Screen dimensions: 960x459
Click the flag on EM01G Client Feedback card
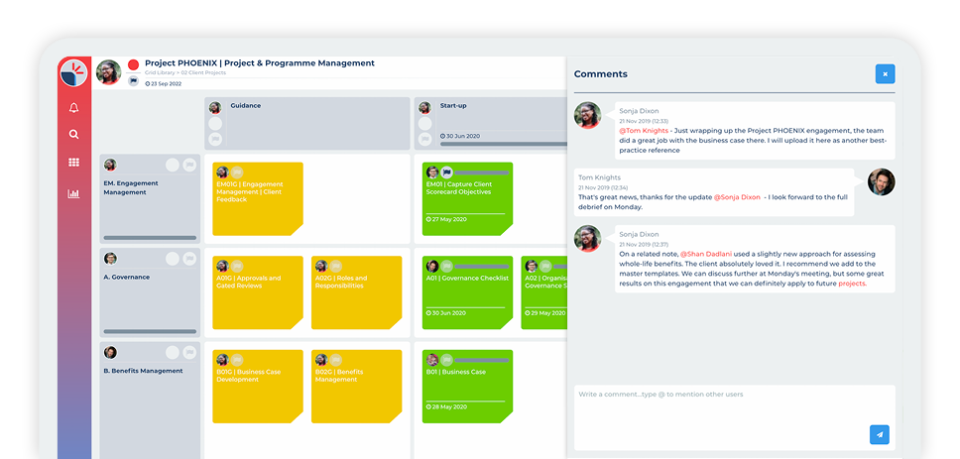(x=237, y=173)
